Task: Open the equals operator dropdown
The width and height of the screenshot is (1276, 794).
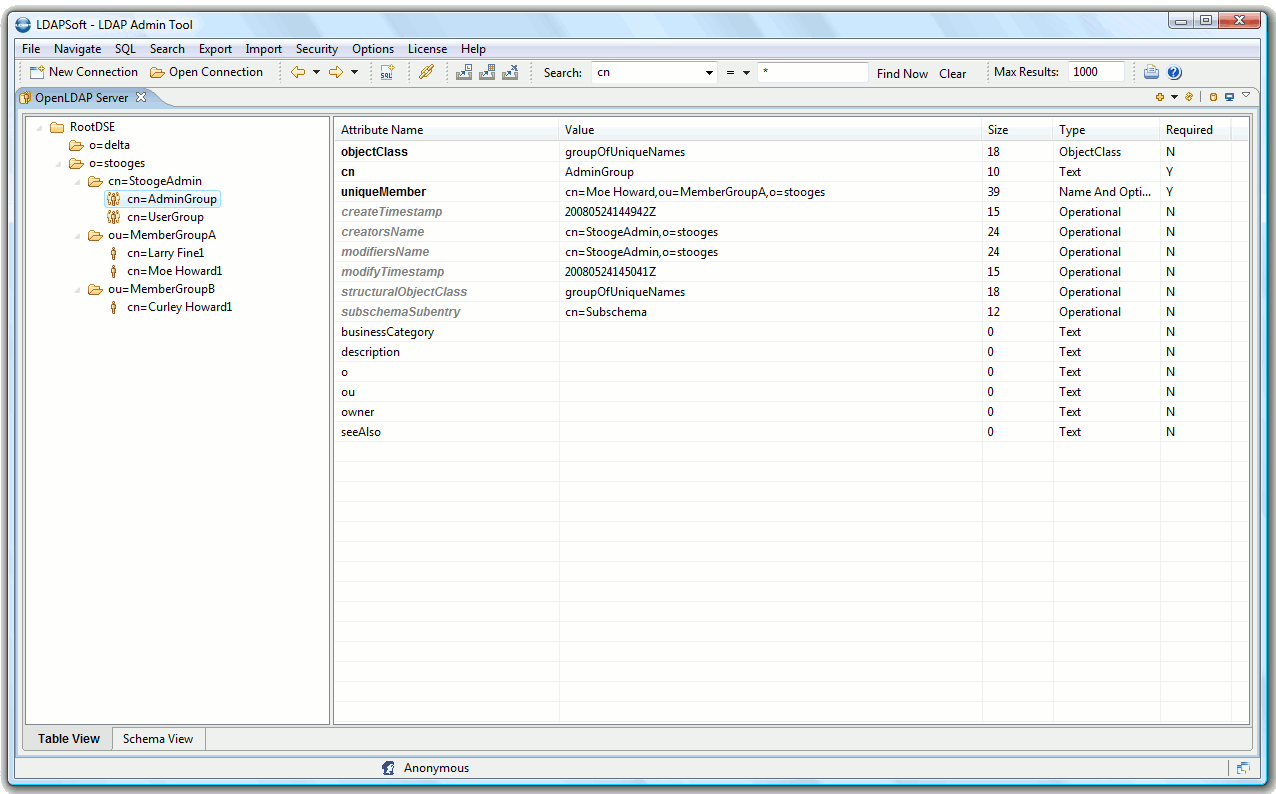Action: 746,73
